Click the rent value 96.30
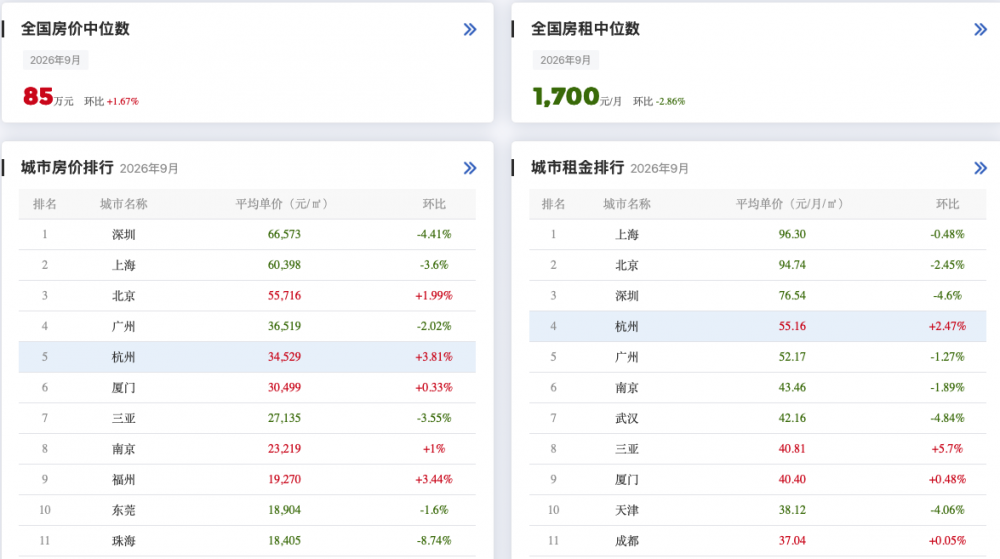1000x559 pixels. tap(791, 235)
